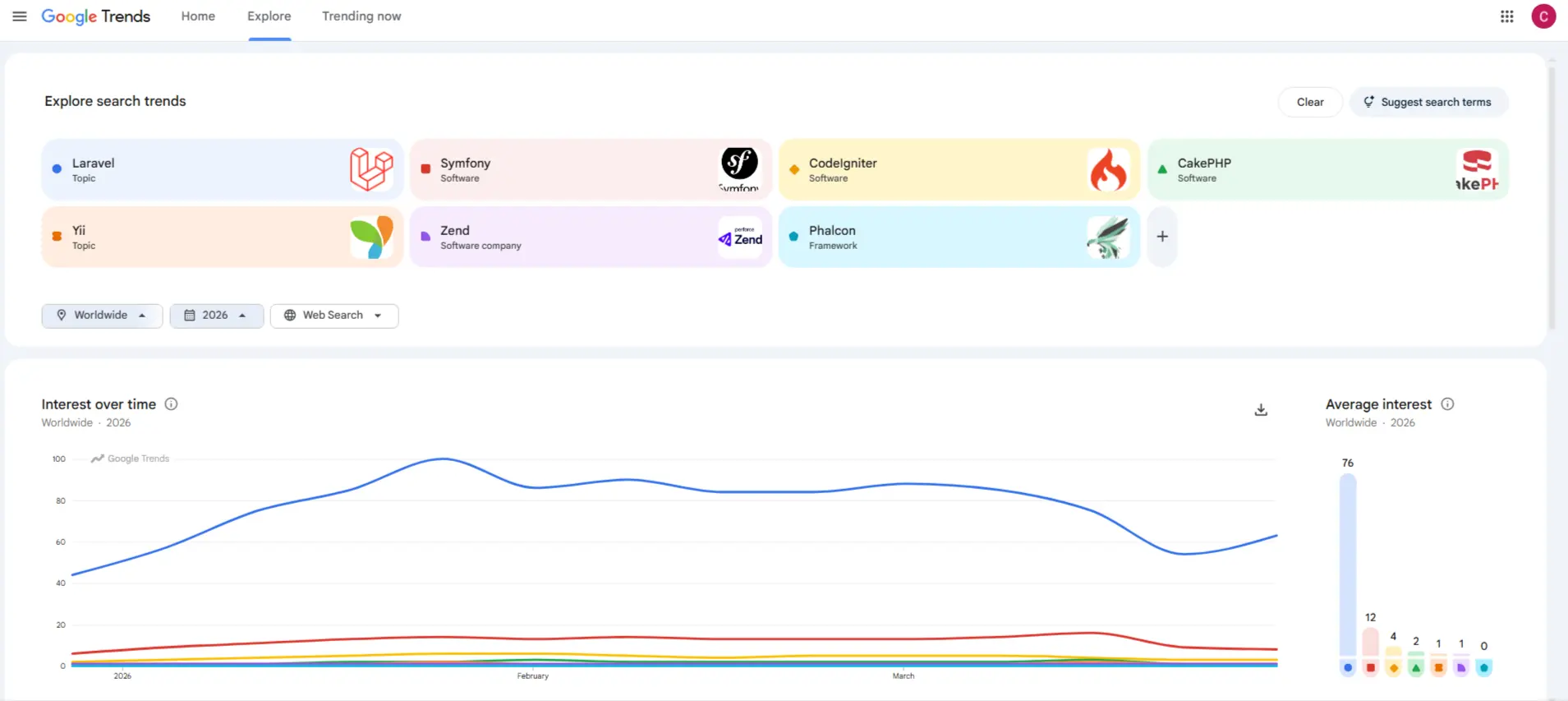
Task: Click the CodeIgniter yellow diamond color marker
Action: (x=794, y=169)
